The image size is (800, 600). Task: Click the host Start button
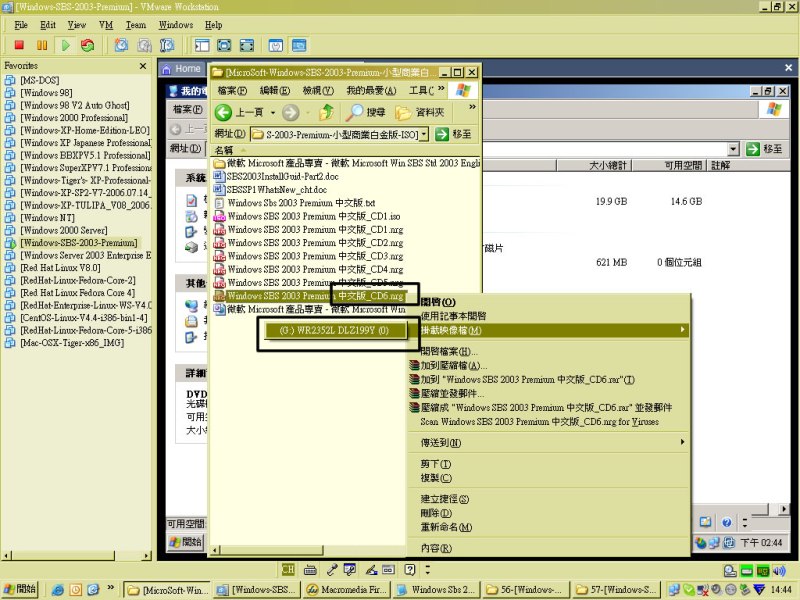(20, 589)
